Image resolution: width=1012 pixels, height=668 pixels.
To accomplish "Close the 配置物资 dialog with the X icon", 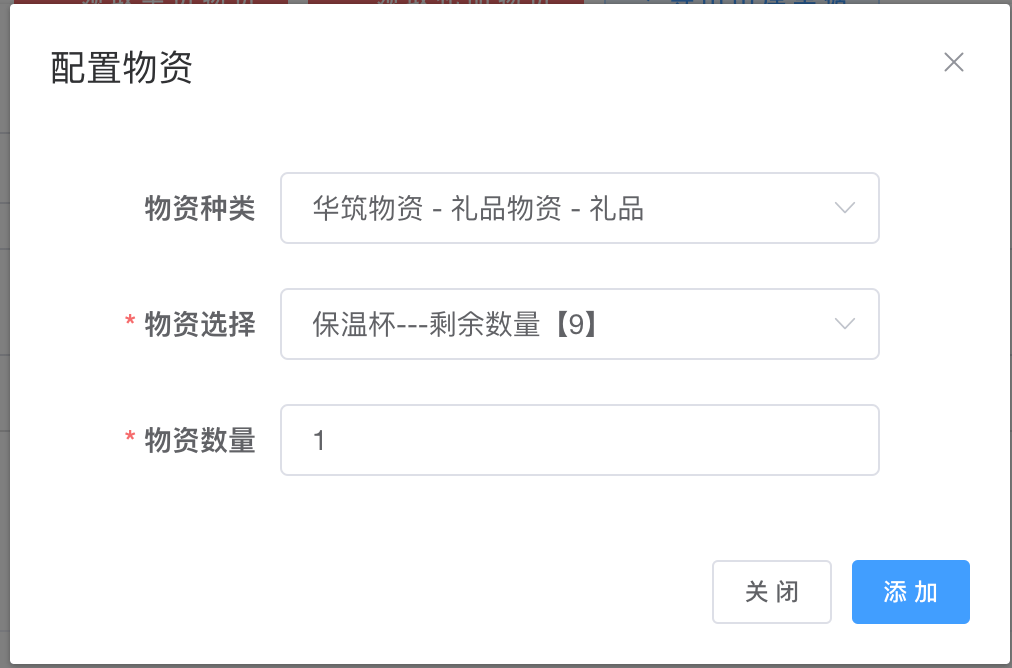I will [954, 63].
